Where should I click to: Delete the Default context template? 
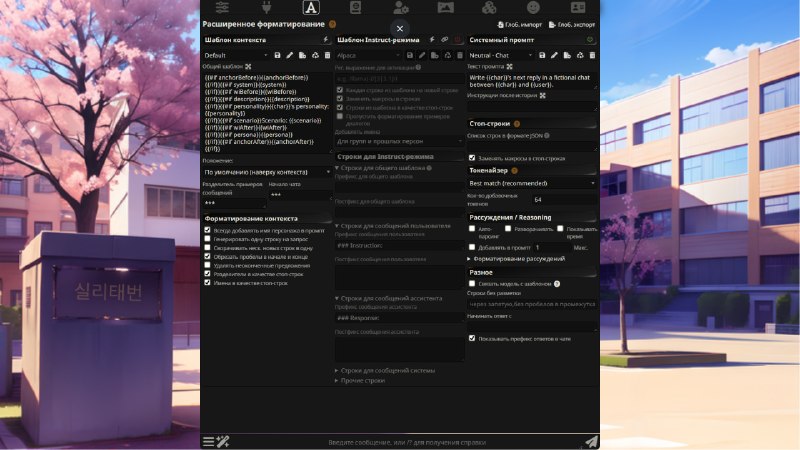[x=328, y=55]
